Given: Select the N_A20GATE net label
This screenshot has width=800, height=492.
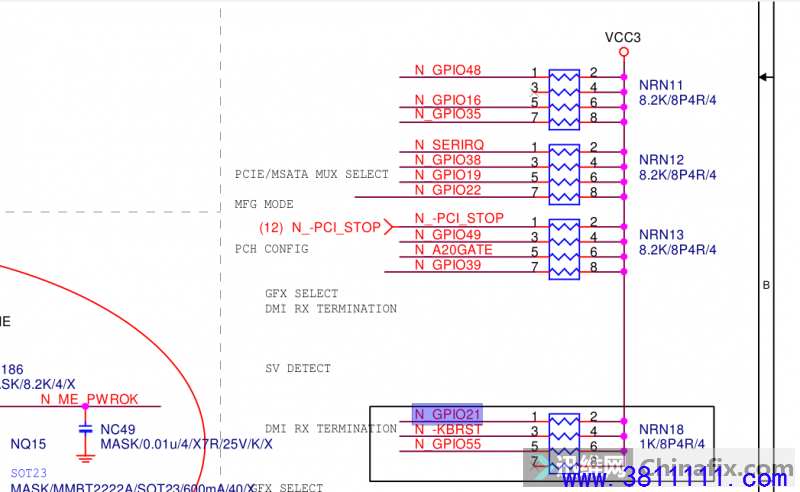Looking at the screenshot, I should pos(453,250).
